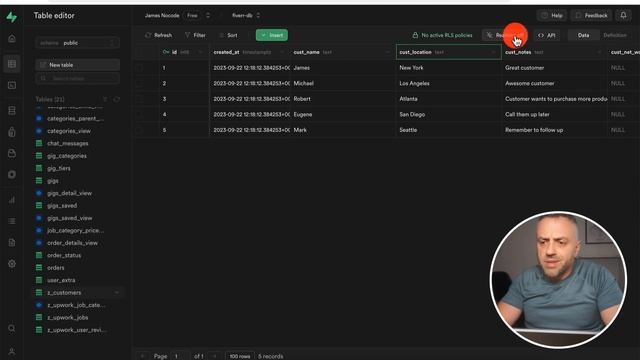
Task: Open No active RLS policies
Action: click(442, 35)
